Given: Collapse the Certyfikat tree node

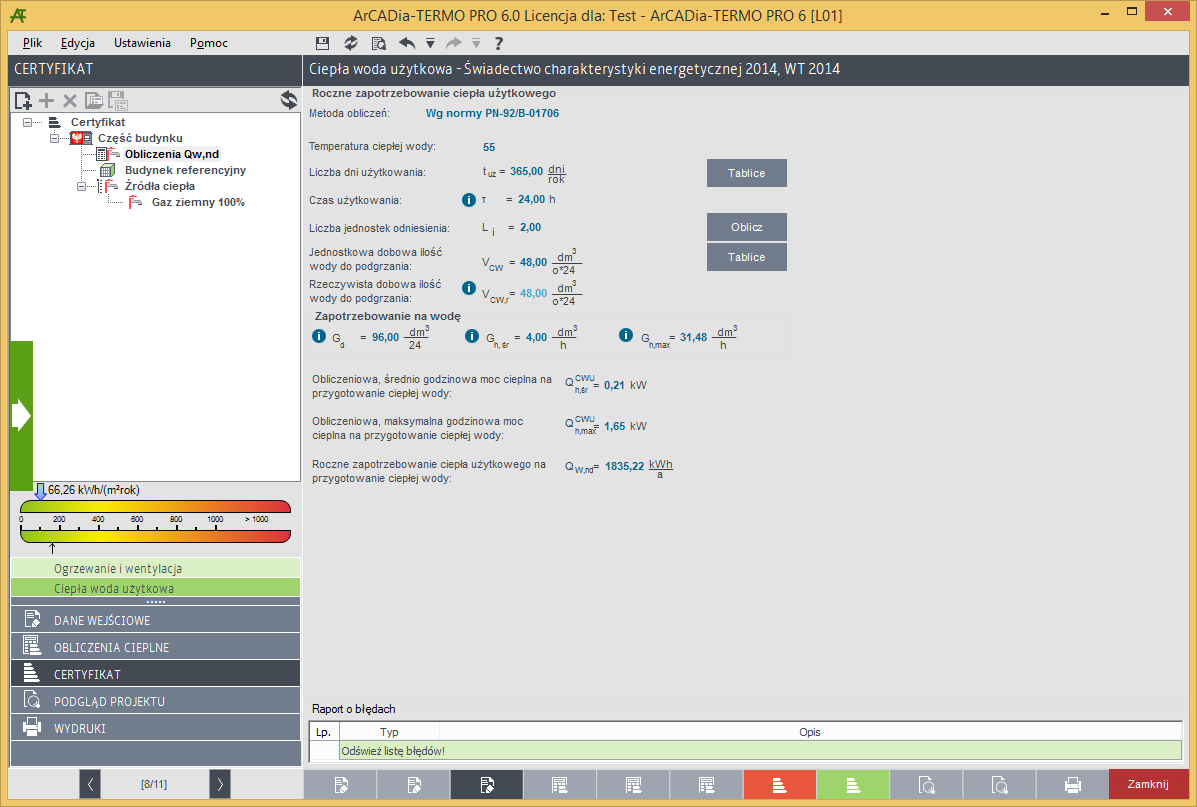Looking at the screenshot, I should (27, 122).
